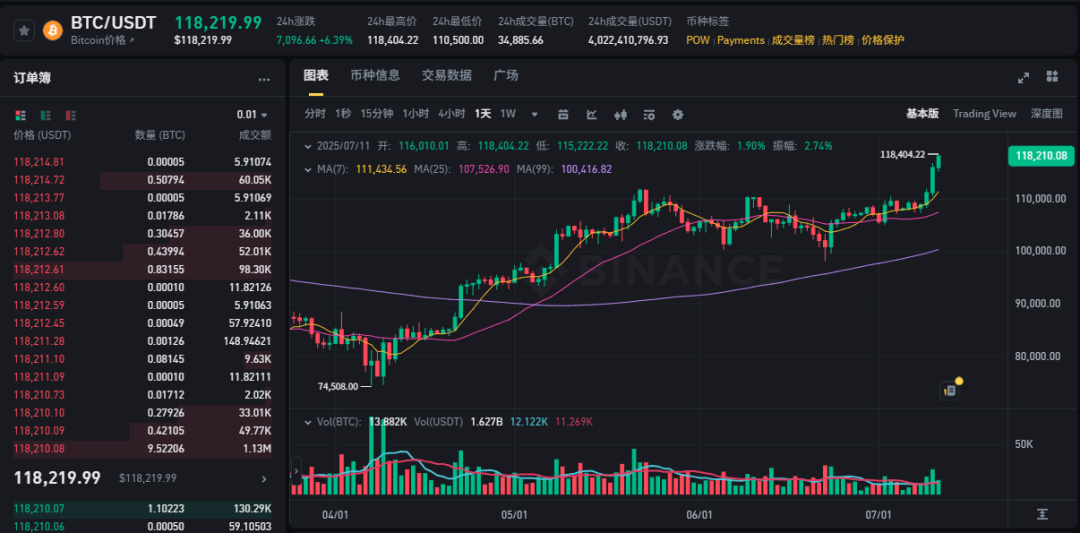Click the MA(25) indicator label
The image size is (1080, 533).
click(x=433, y=169)
